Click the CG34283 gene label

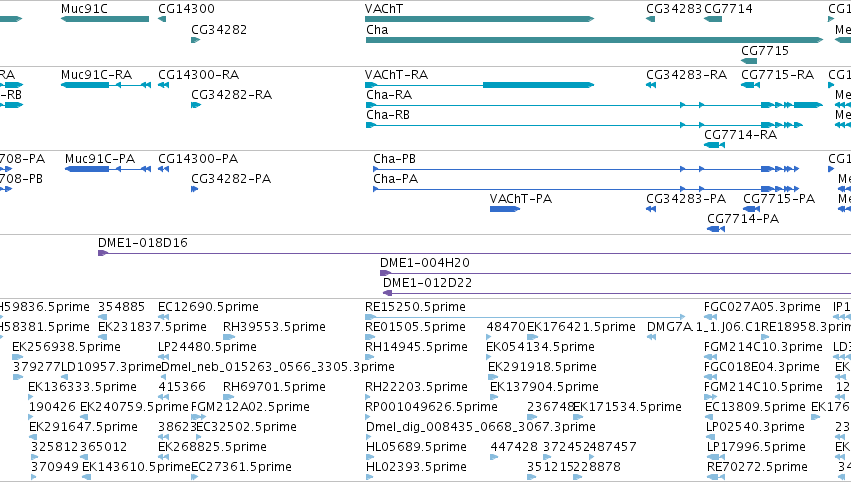coord(674,9)
